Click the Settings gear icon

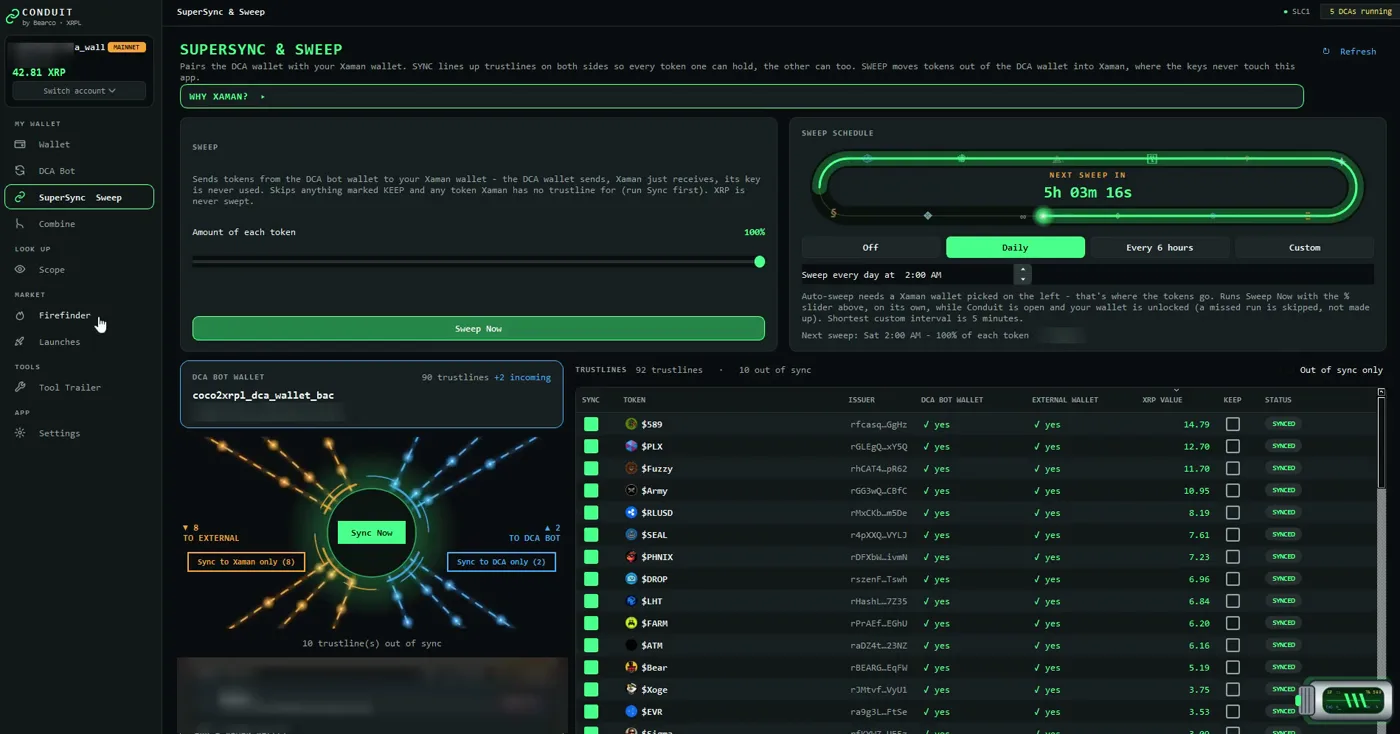click(20, 433)
